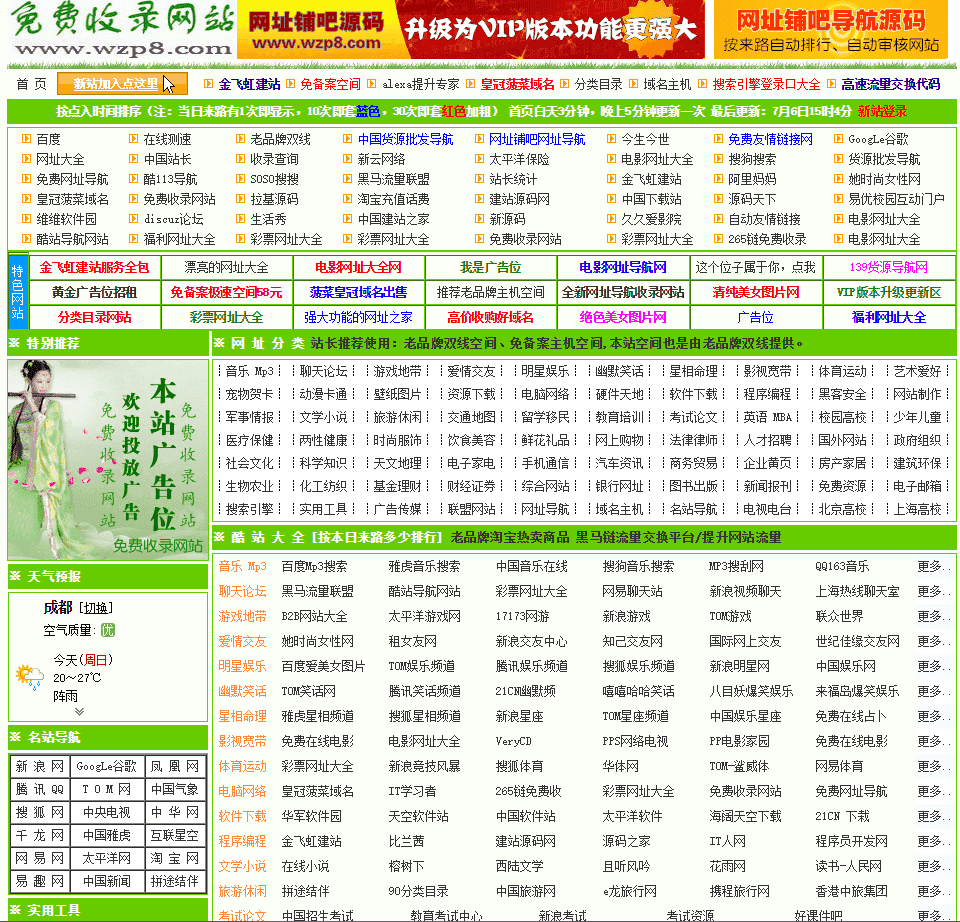Click the red 电影网址大全网 cell
This screenshot has height=922, width=960.
(x=361, y=268)
